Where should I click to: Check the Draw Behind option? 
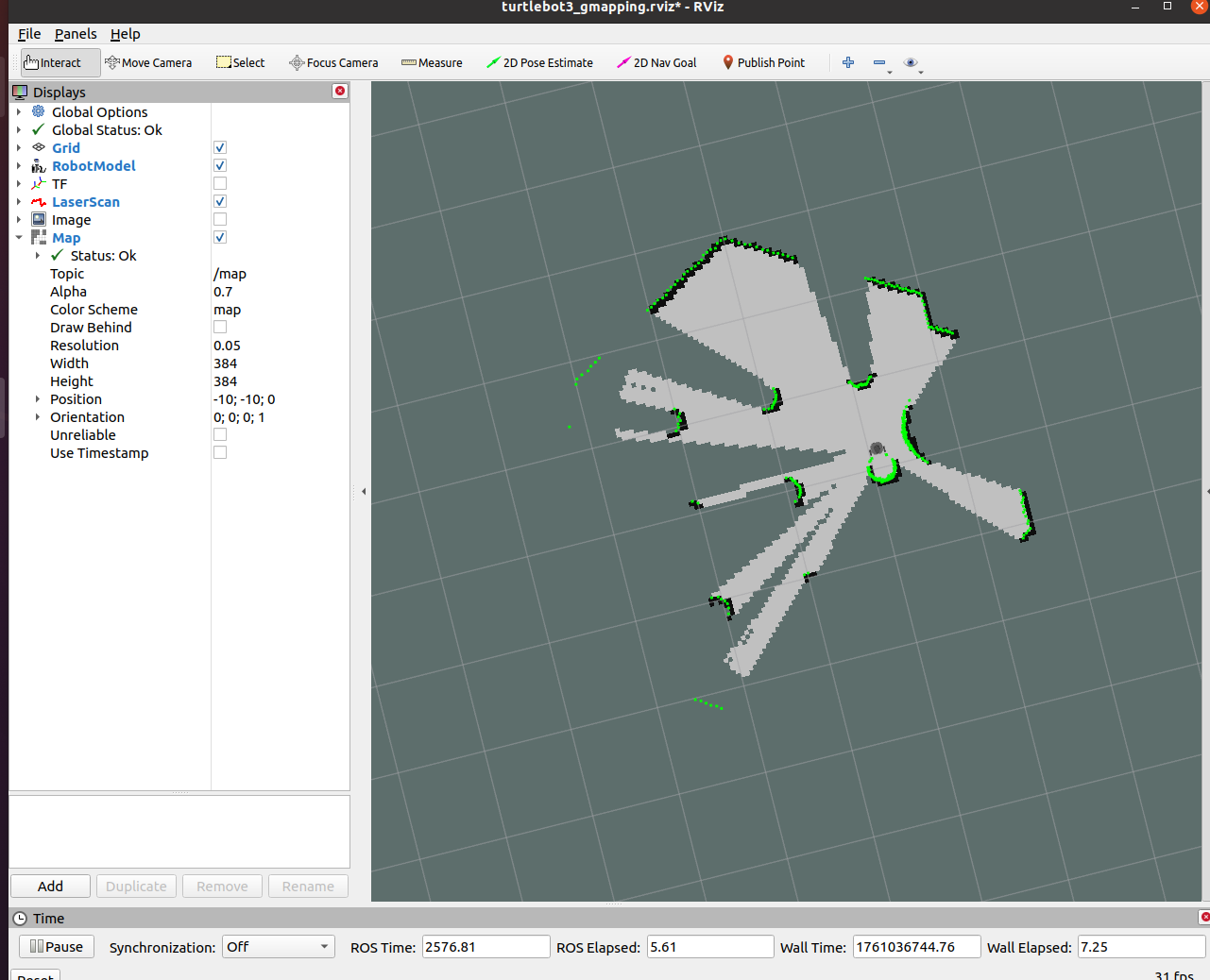tap(220, 327)
